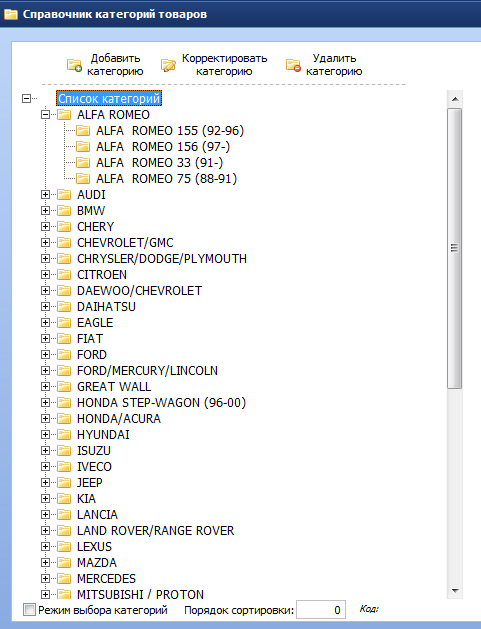Click the HYUNDAI folder icon
Screen dimensions: 481x629
point(64,434)
